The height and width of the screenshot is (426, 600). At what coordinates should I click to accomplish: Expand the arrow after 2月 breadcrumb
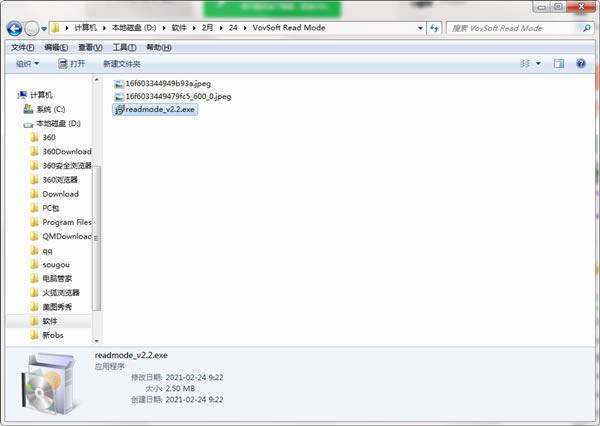[221, 28]
